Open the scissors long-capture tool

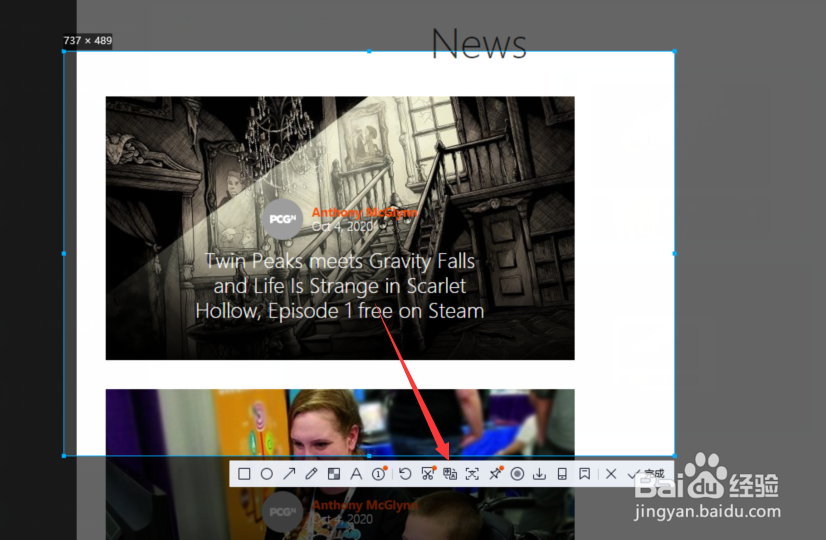(428, 474)
